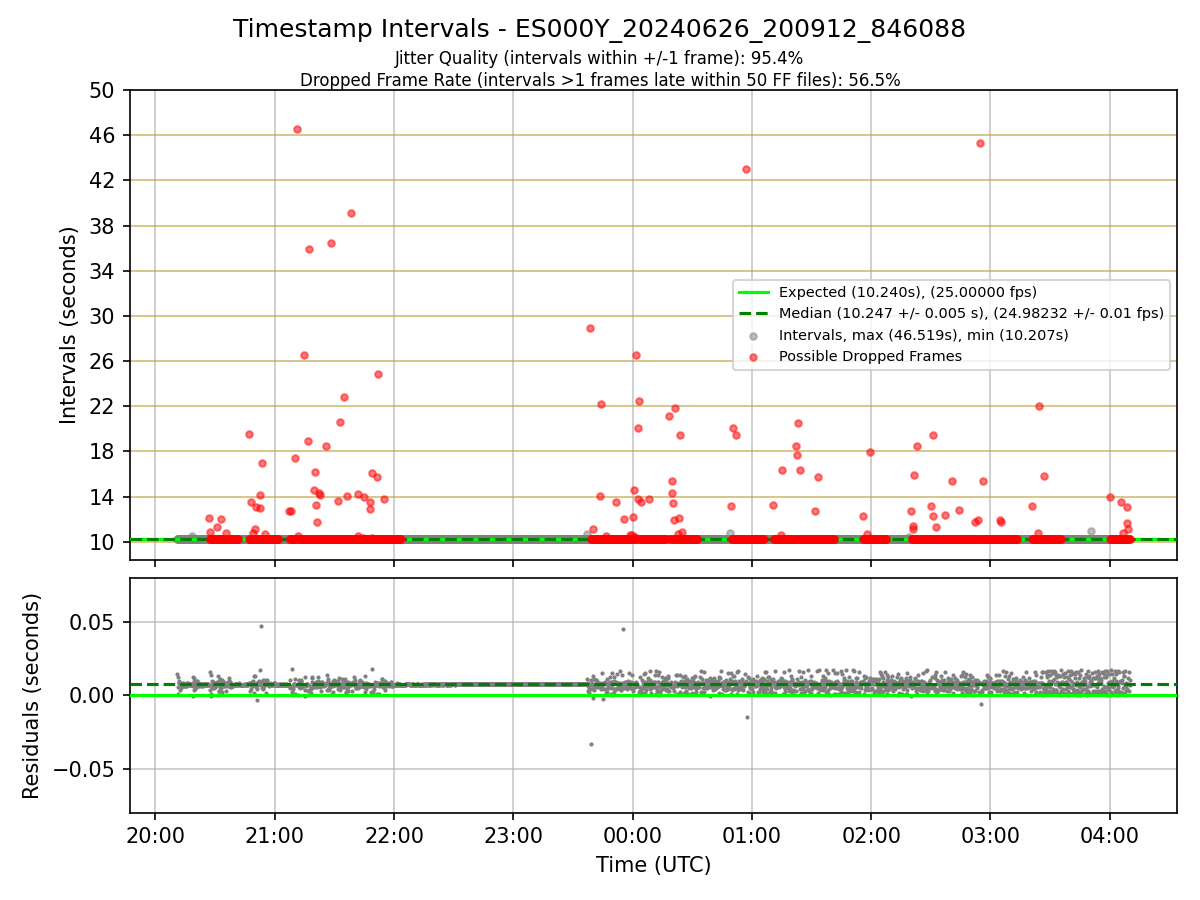This screenshot has height=900, width=1200.
Task: Click the red point at 39 seconds after 21:30
Action: point(351,213)
